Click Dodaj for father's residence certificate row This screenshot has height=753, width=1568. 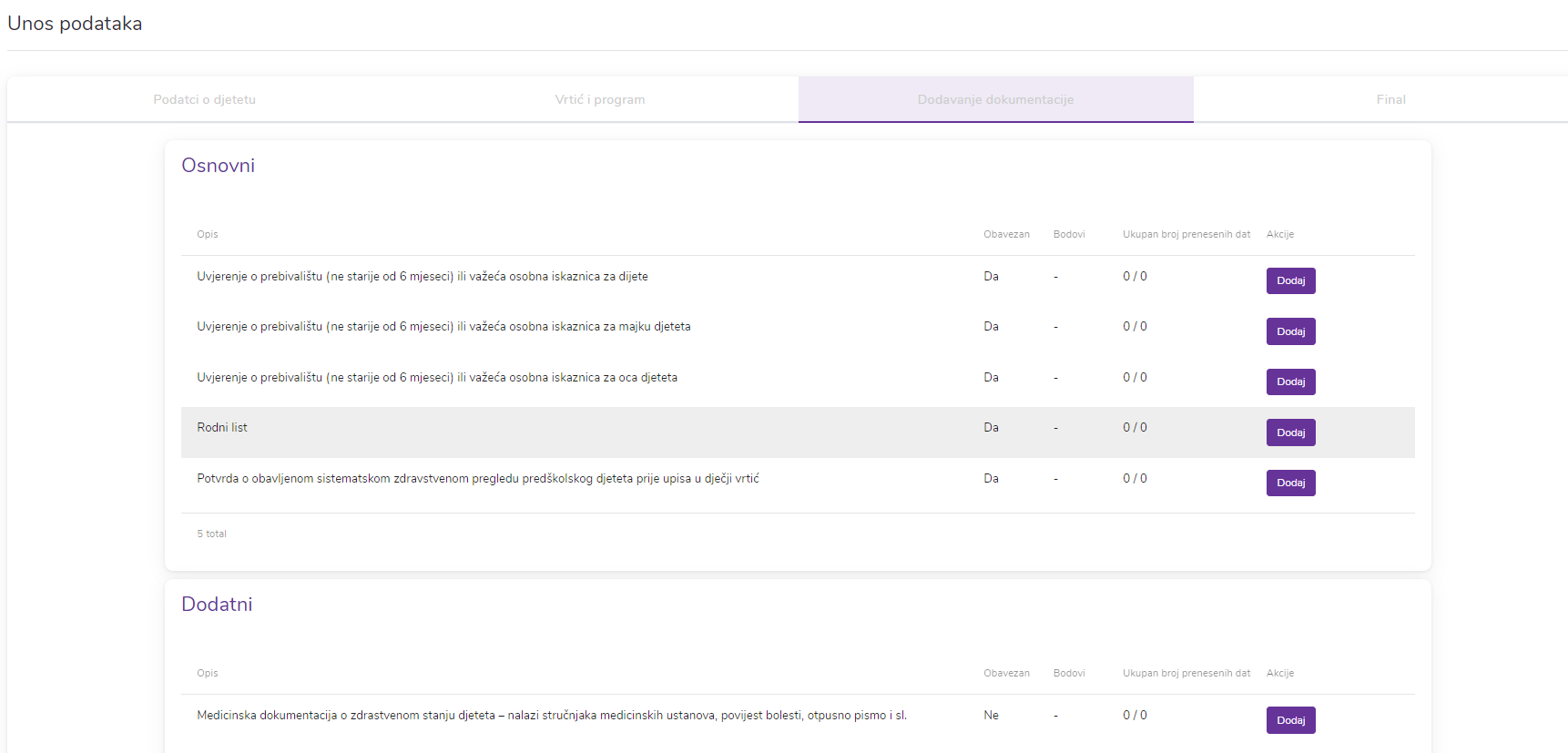pos(1290,382)
